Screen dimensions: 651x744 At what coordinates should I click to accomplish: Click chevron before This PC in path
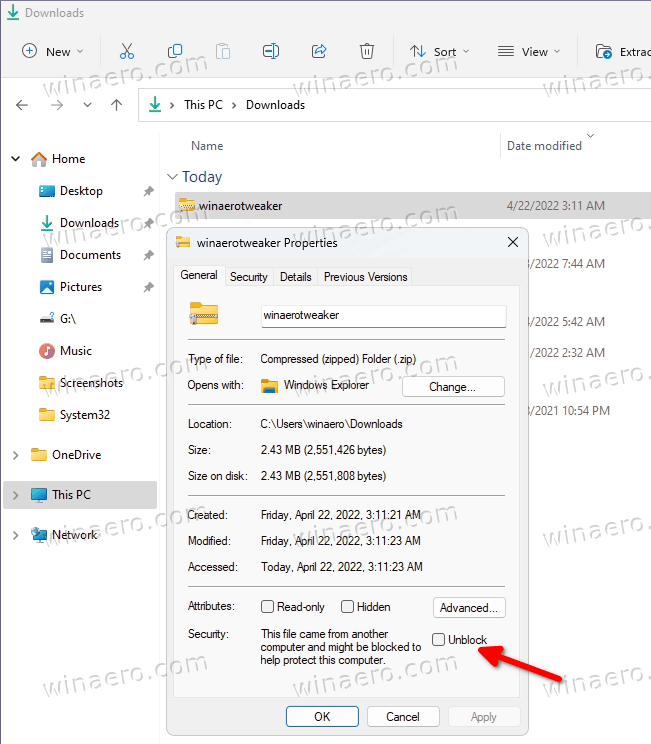[x=172, y=105]
